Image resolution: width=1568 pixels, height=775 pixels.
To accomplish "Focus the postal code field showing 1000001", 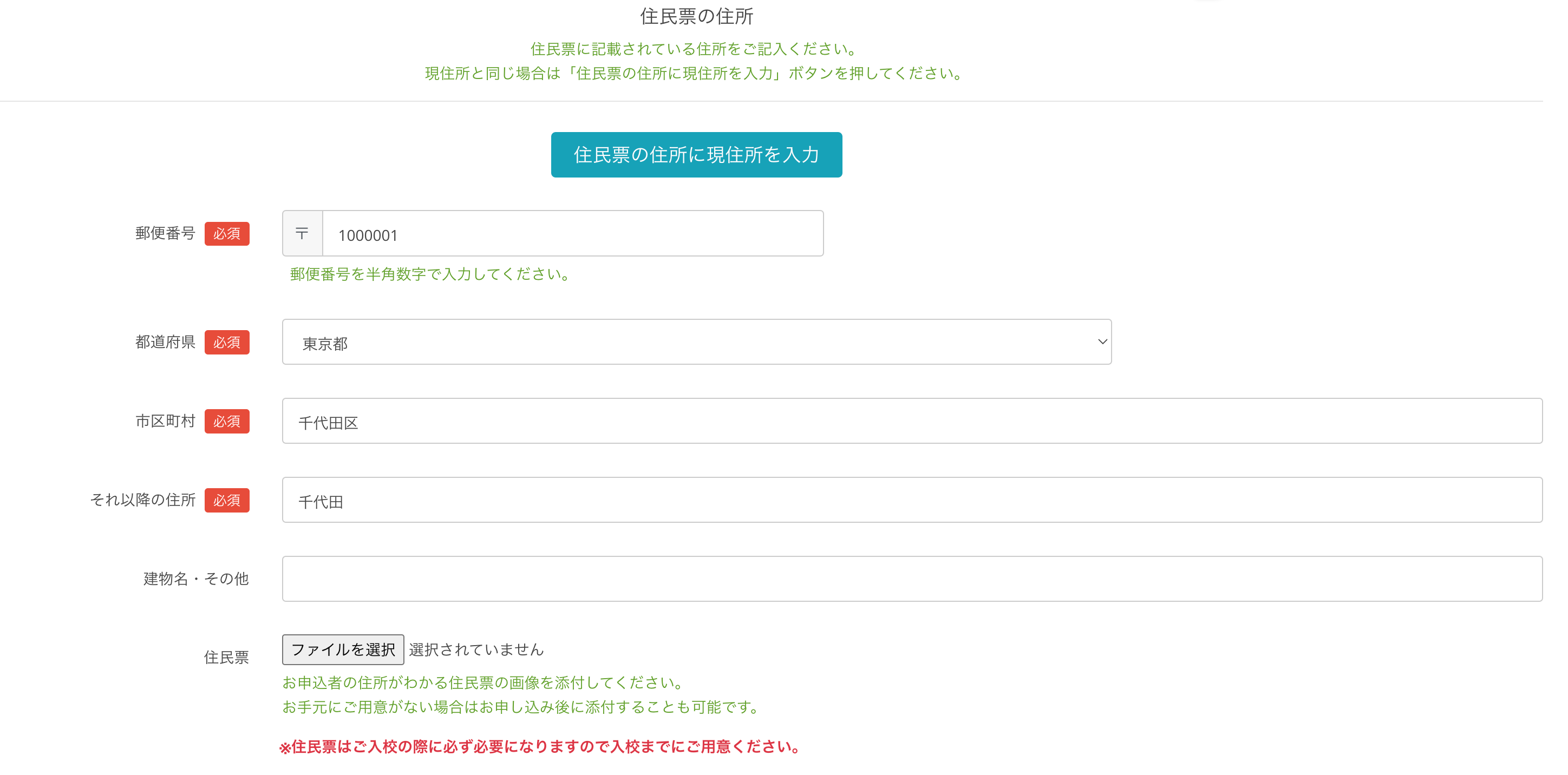I will click(x=572, y=234).
